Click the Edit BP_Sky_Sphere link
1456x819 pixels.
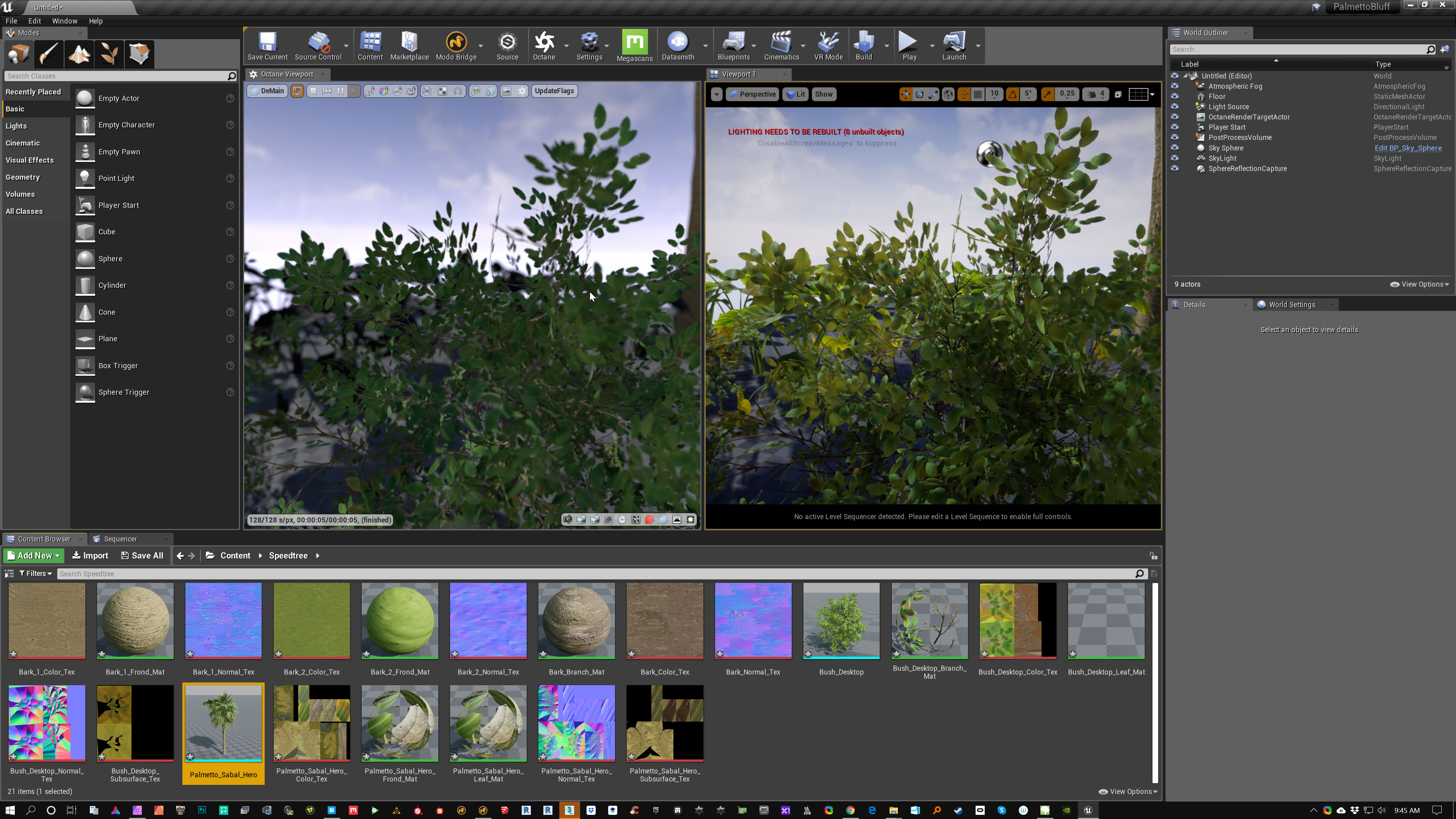click(1407, 148)
